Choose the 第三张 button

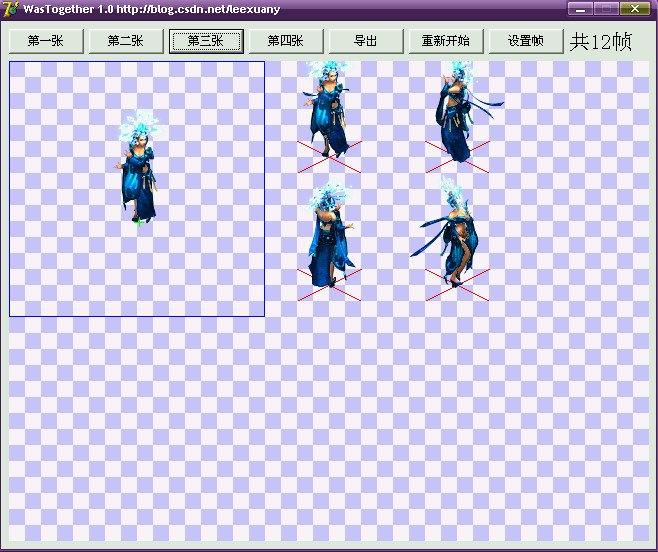(206, 41)
